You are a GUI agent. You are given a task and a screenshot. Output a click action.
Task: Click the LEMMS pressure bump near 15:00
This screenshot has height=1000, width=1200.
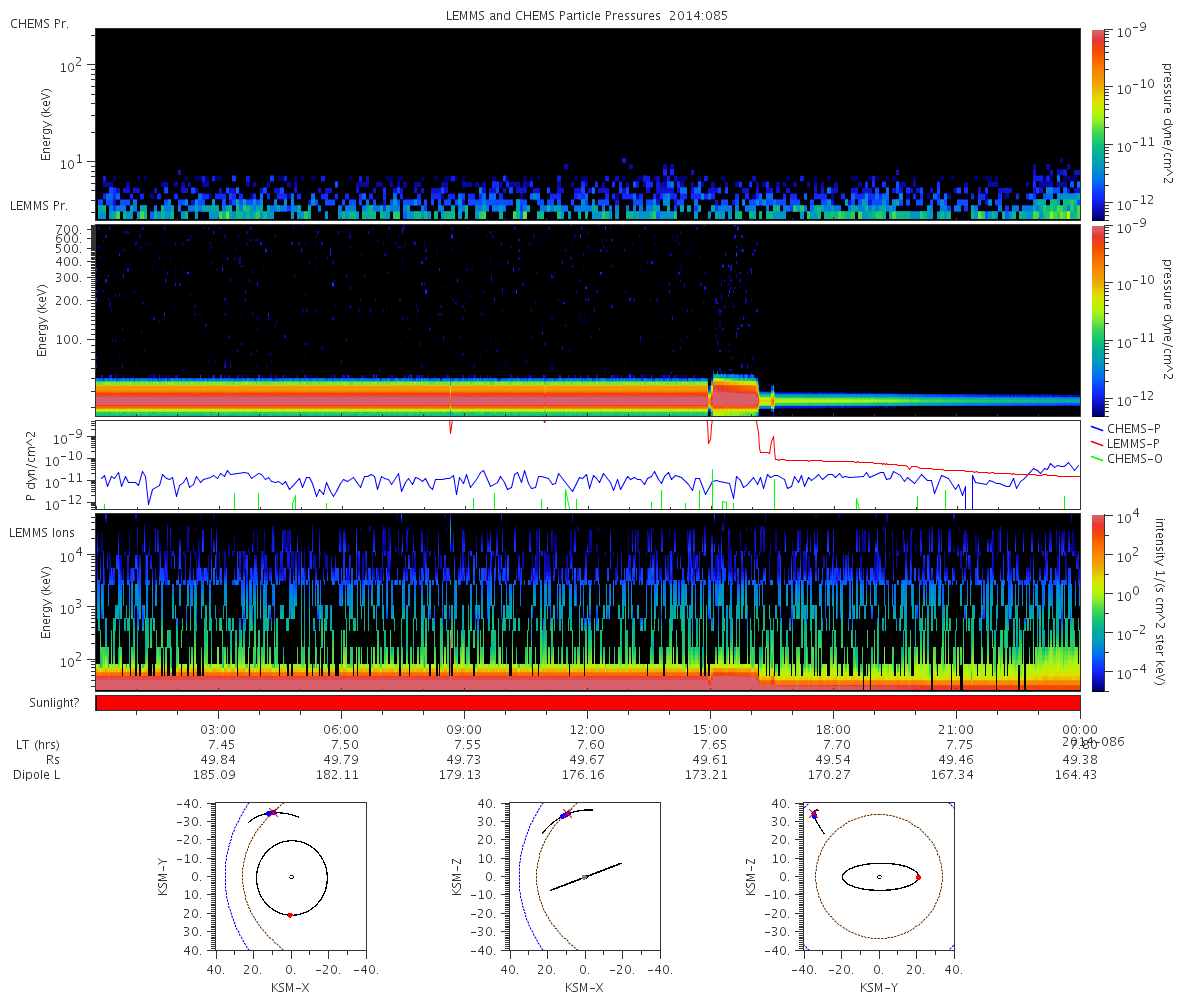(x=733, y=394)
